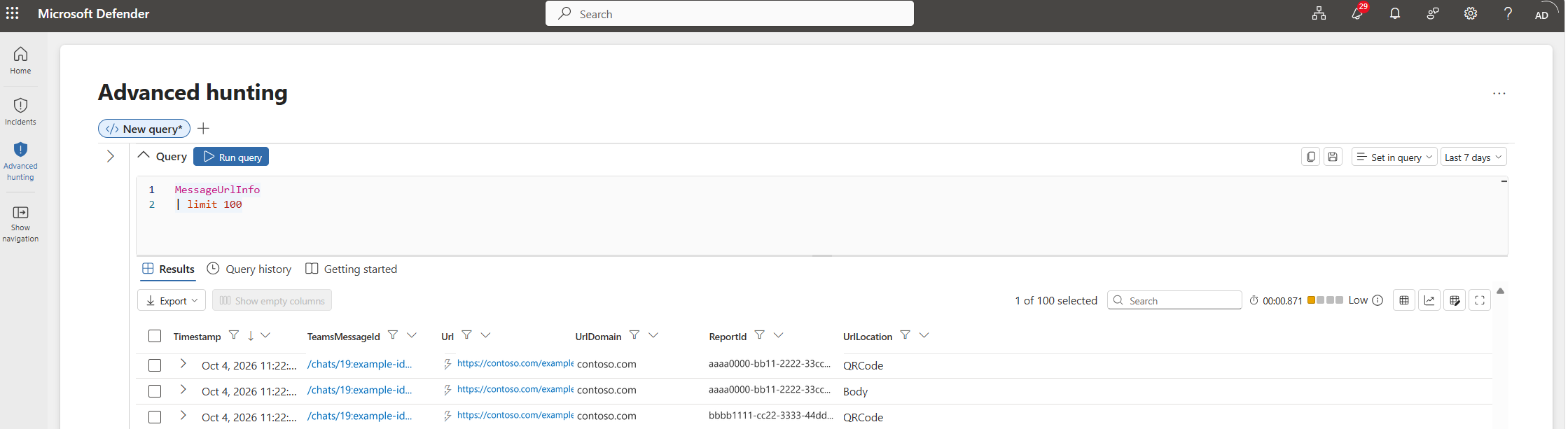Viewport: 1568px width, 429px height.
Task: Click the Run query button
Action: coord(231,157)
